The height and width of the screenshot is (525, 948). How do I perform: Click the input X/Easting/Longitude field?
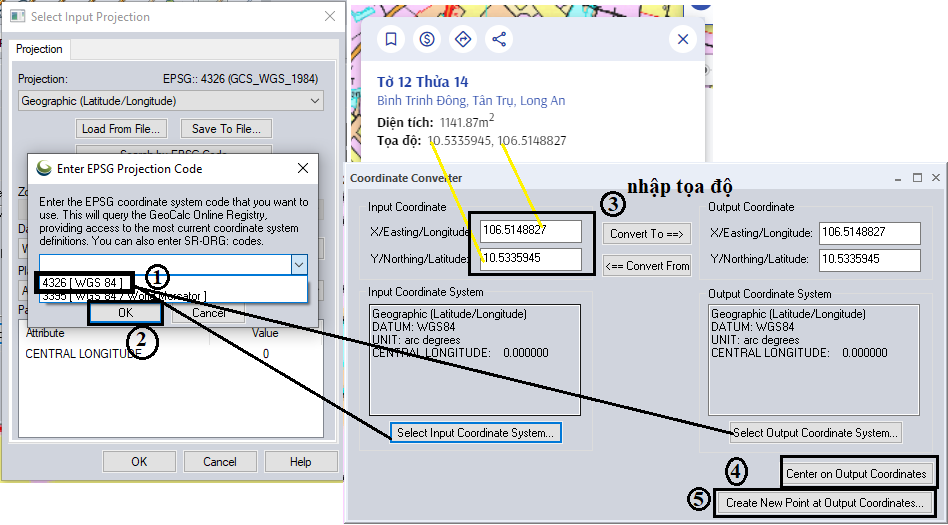[530, 231]
